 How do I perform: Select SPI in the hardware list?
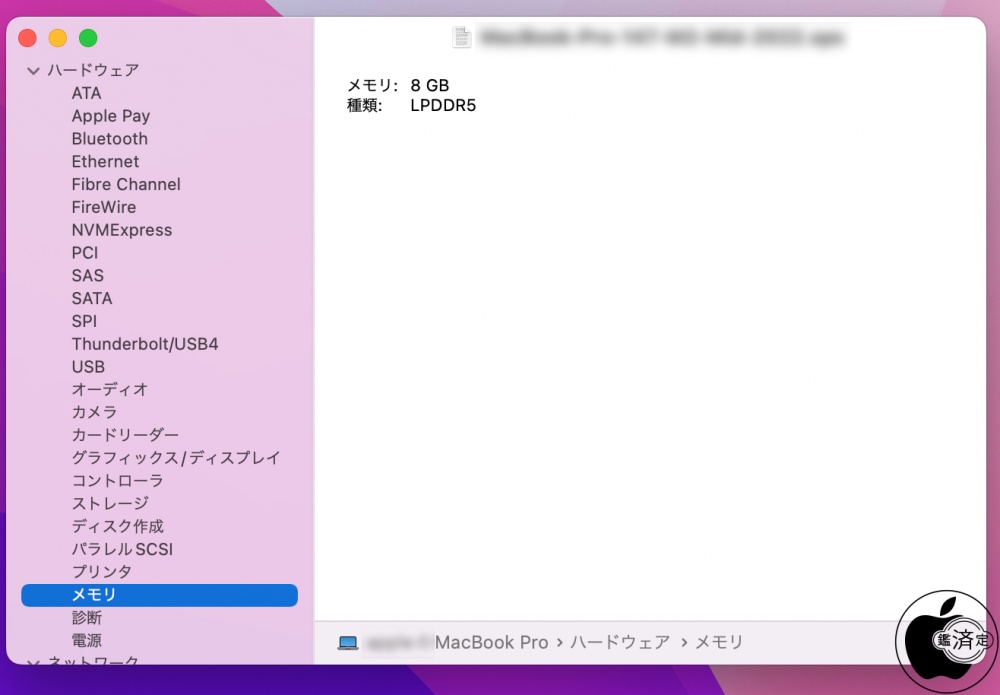click(84, 321)
